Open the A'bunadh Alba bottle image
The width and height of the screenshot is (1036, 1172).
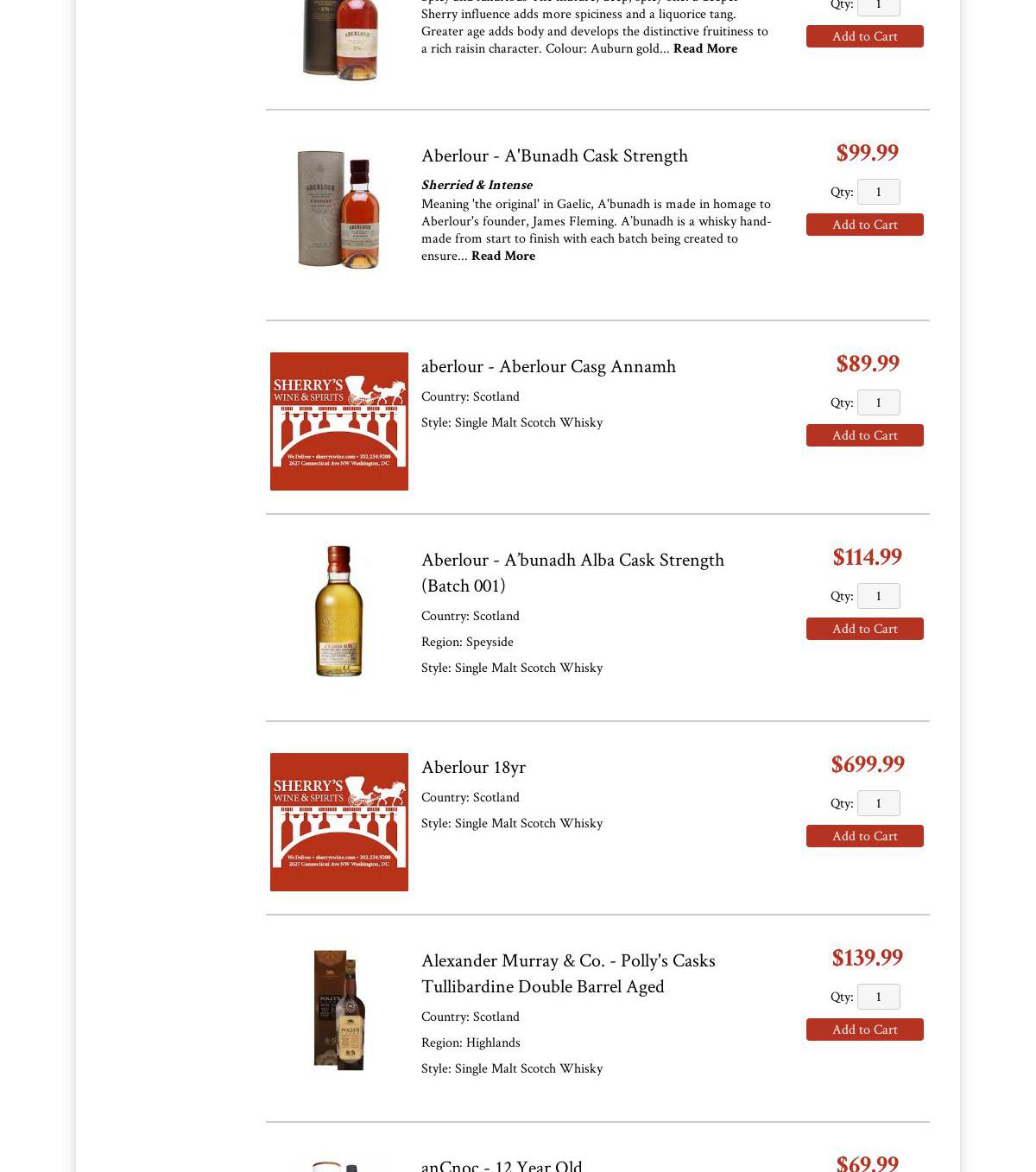pyautogui.click(x=339, y=611)
